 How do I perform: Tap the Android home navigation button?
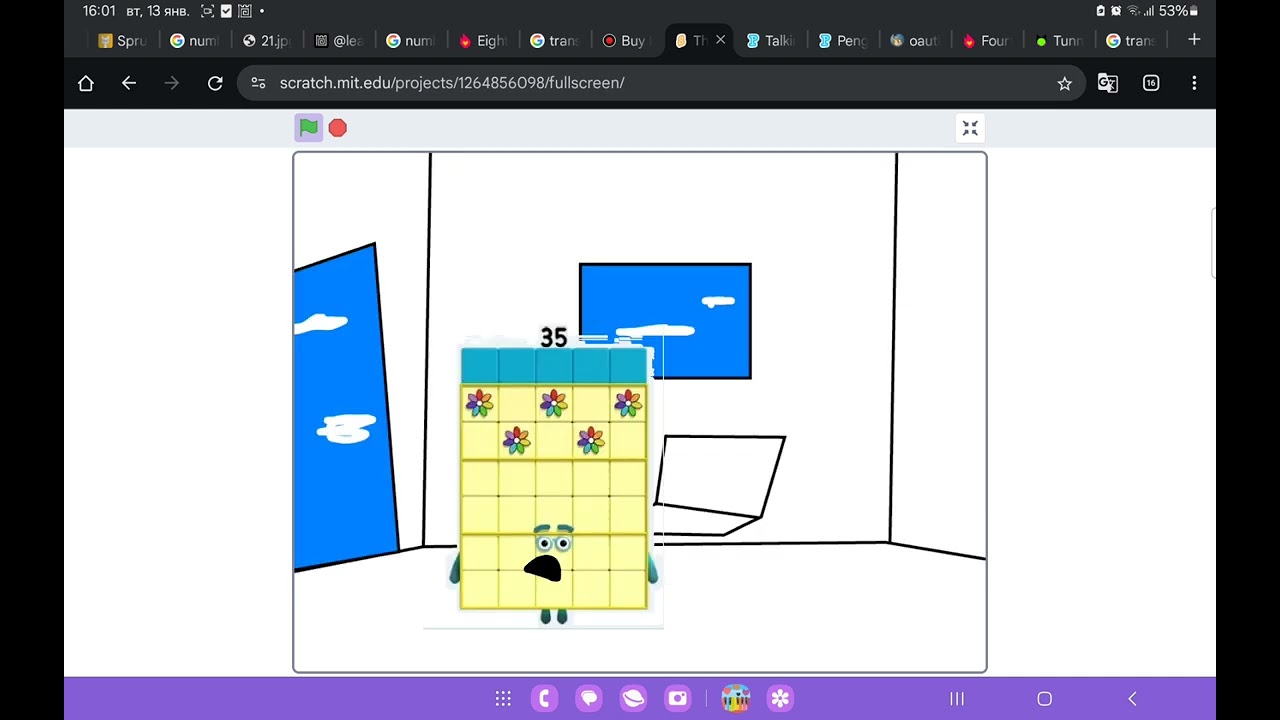point(1045,699)
